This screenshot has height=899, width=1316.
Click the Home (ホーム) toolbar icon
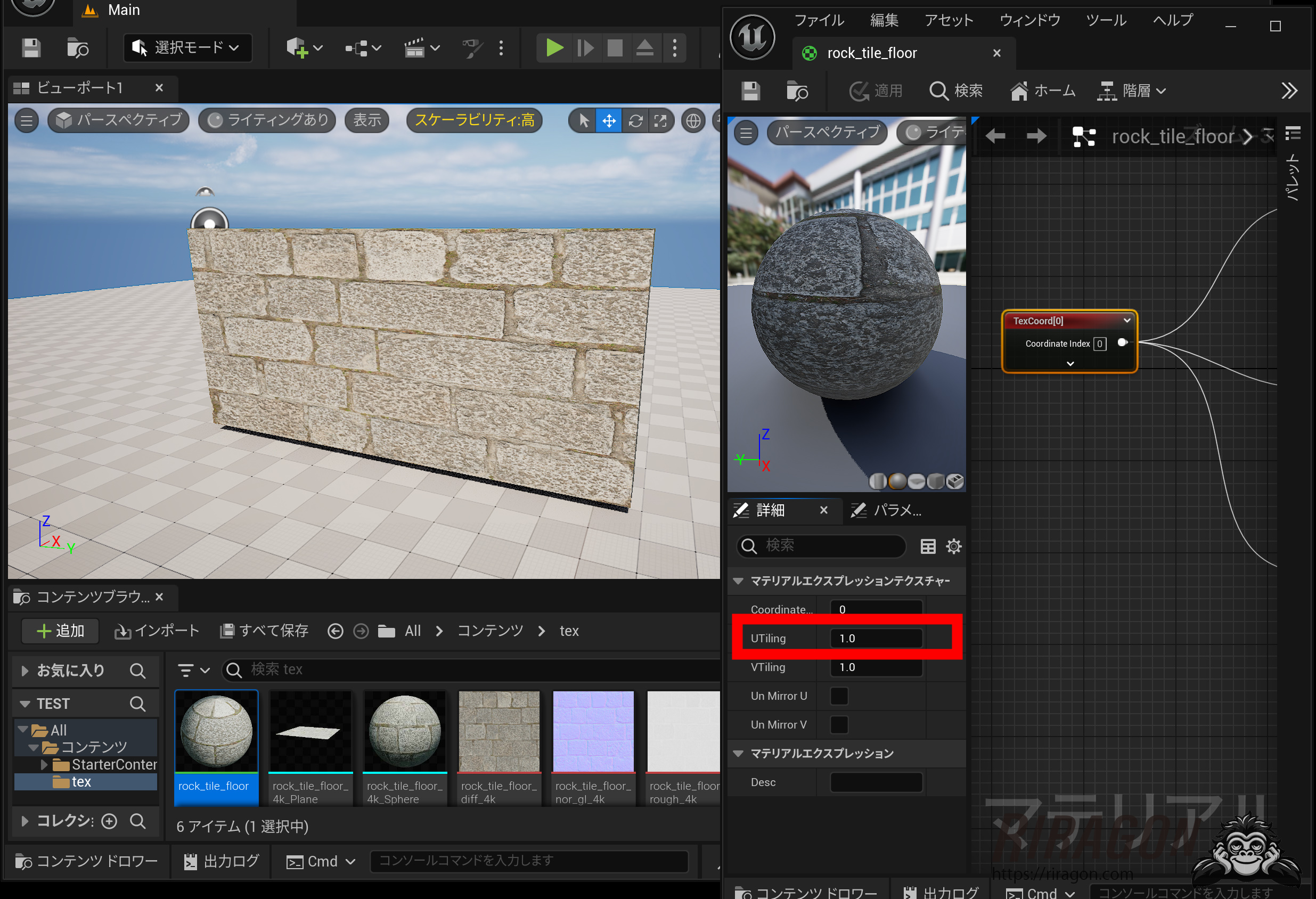coord(1042,91)
